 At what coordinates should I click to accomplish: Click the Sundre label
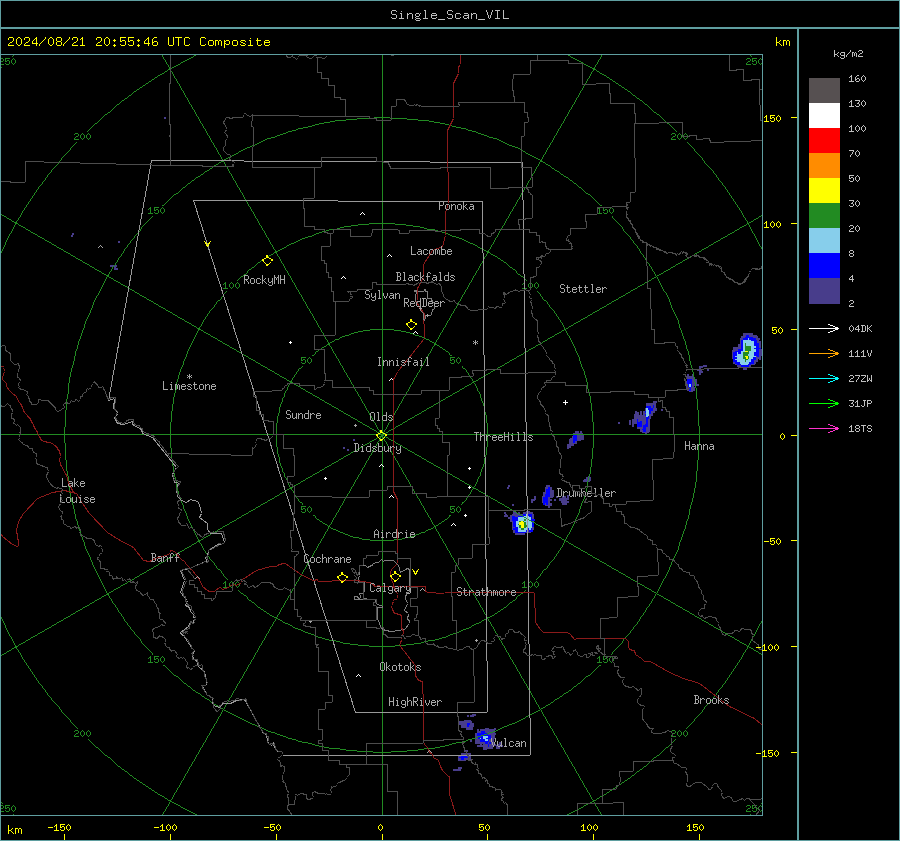coord(303,414)
